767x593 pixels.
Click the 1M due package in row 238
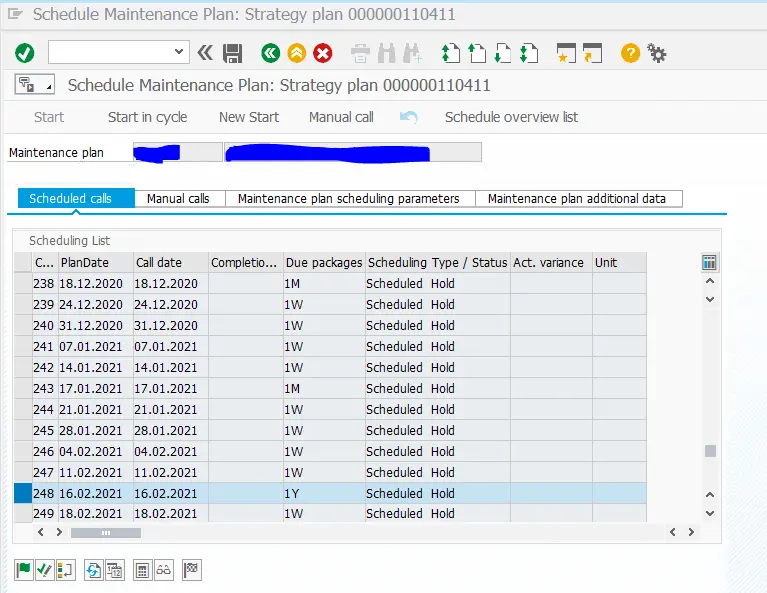(324, 284)
